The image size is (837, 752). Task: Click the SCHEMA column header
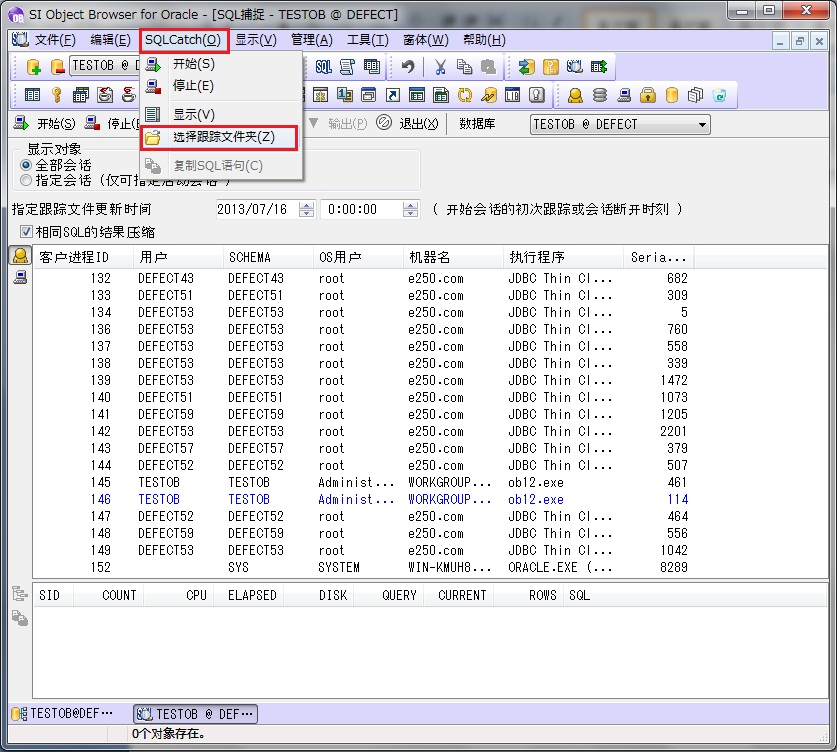coord(267,257)
